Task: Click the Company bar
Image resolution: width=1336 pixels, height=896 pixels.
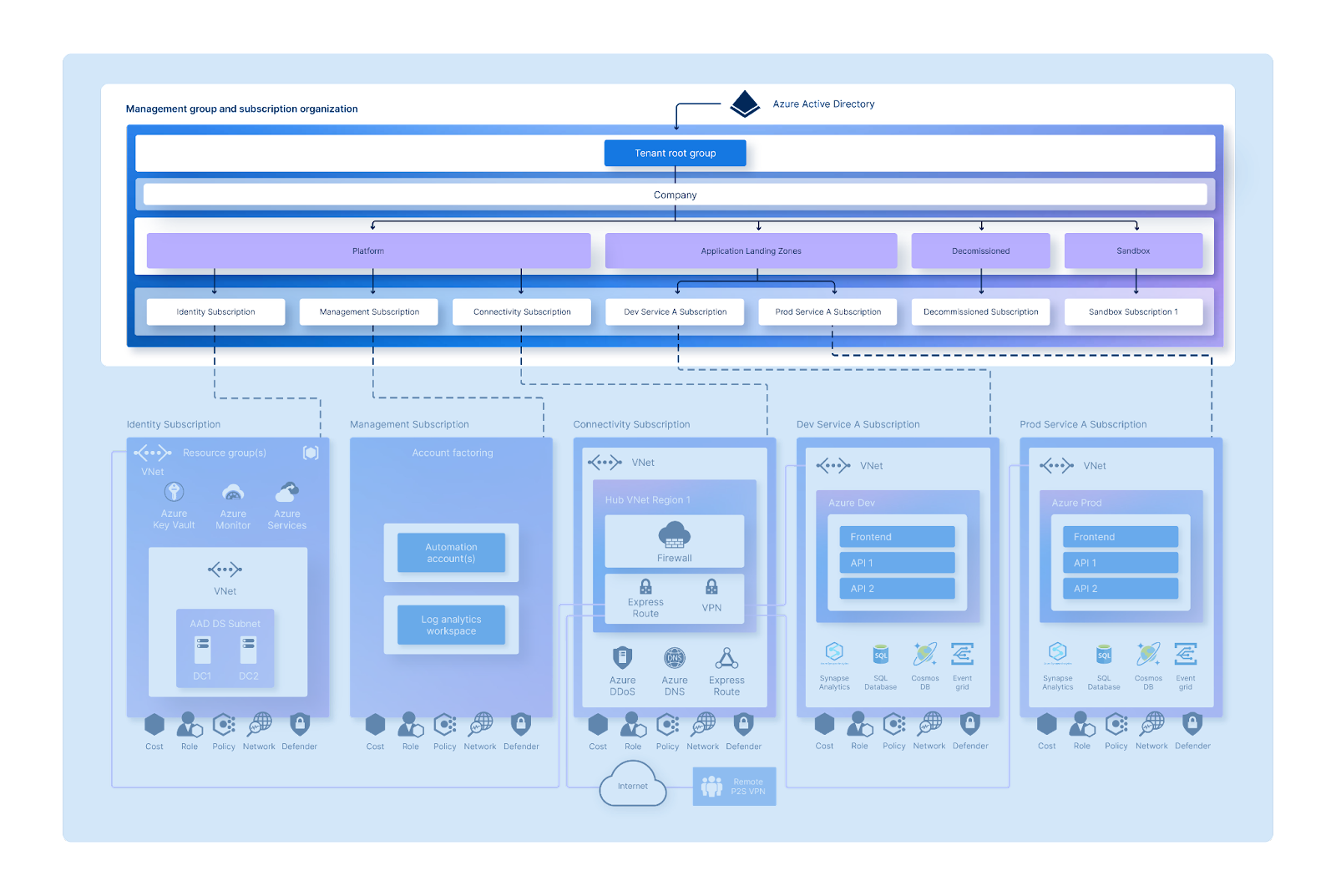Action: pyautogui.click(x=676, y=195)
